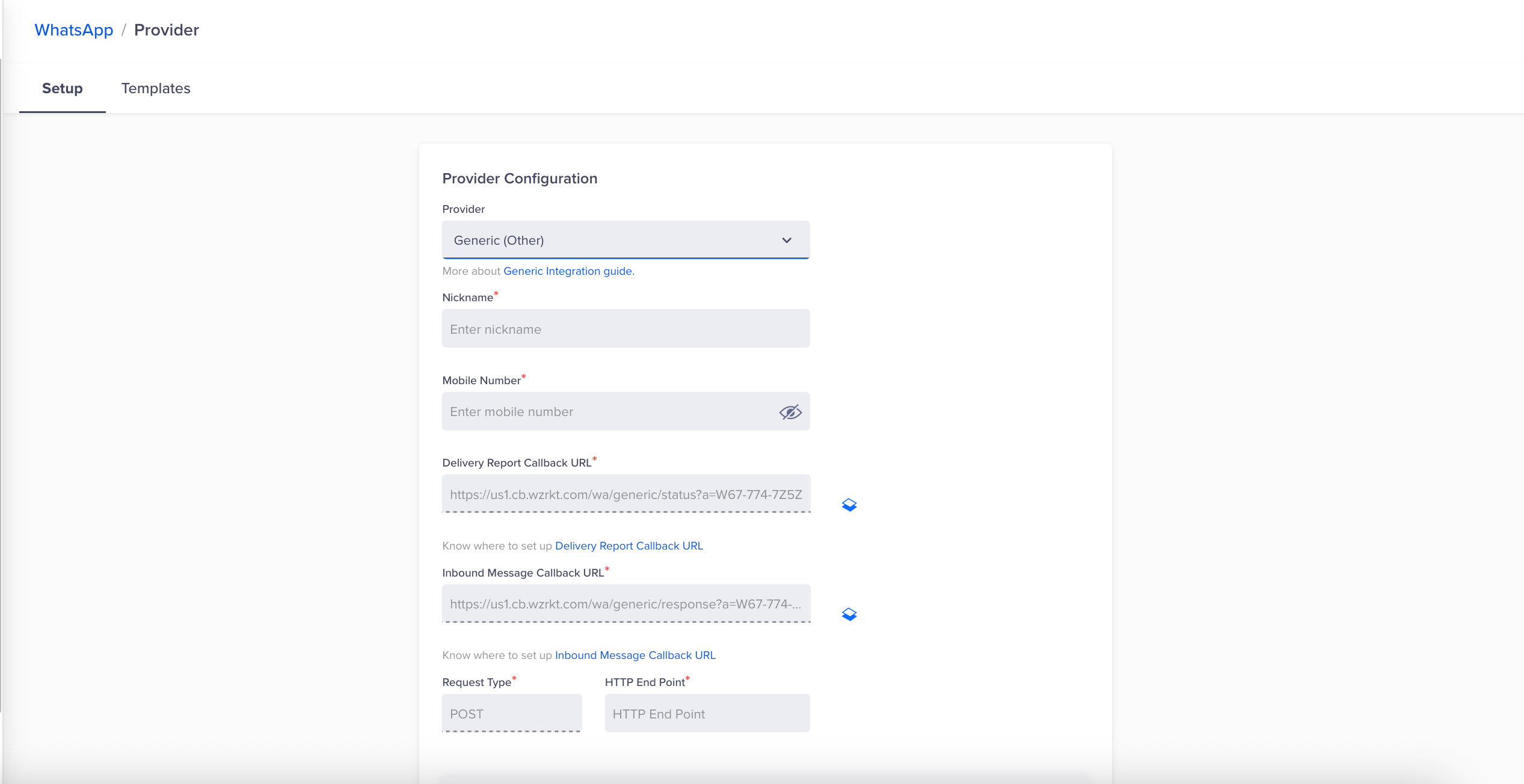The image size is (1524, 784).
Task: Click the Enter nickname field
Action: click(625, 329)
